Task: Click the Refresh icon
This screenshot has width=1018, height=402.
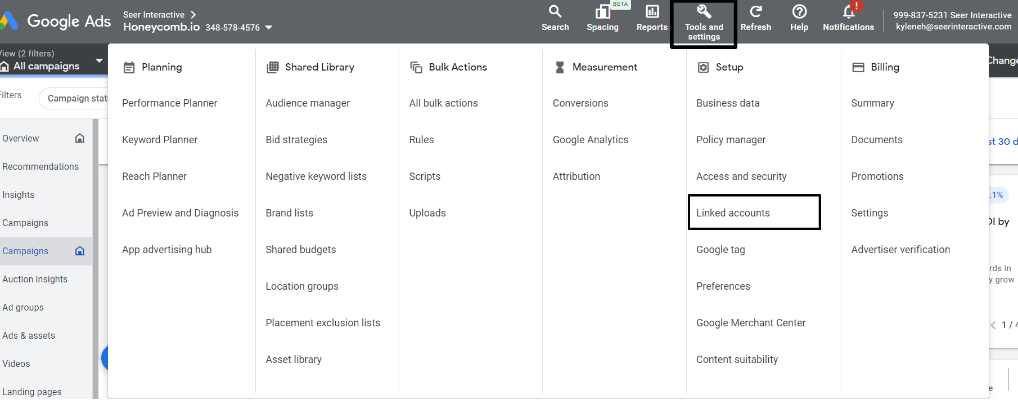Action: (756, 12)
